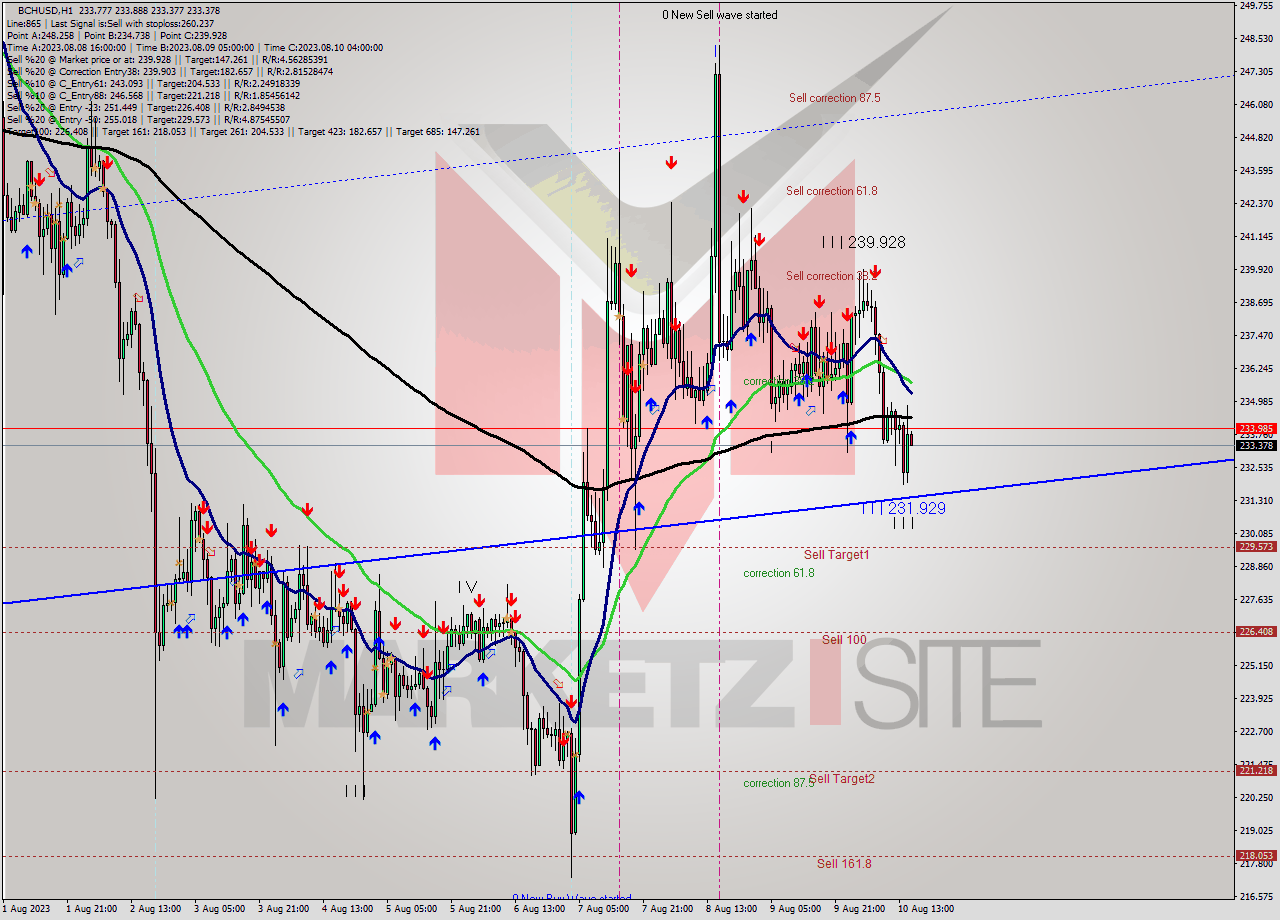Select the 'Sell 100' level label
The height and width of the screenshot is (920, 1280).
click(x=844, y=639)
